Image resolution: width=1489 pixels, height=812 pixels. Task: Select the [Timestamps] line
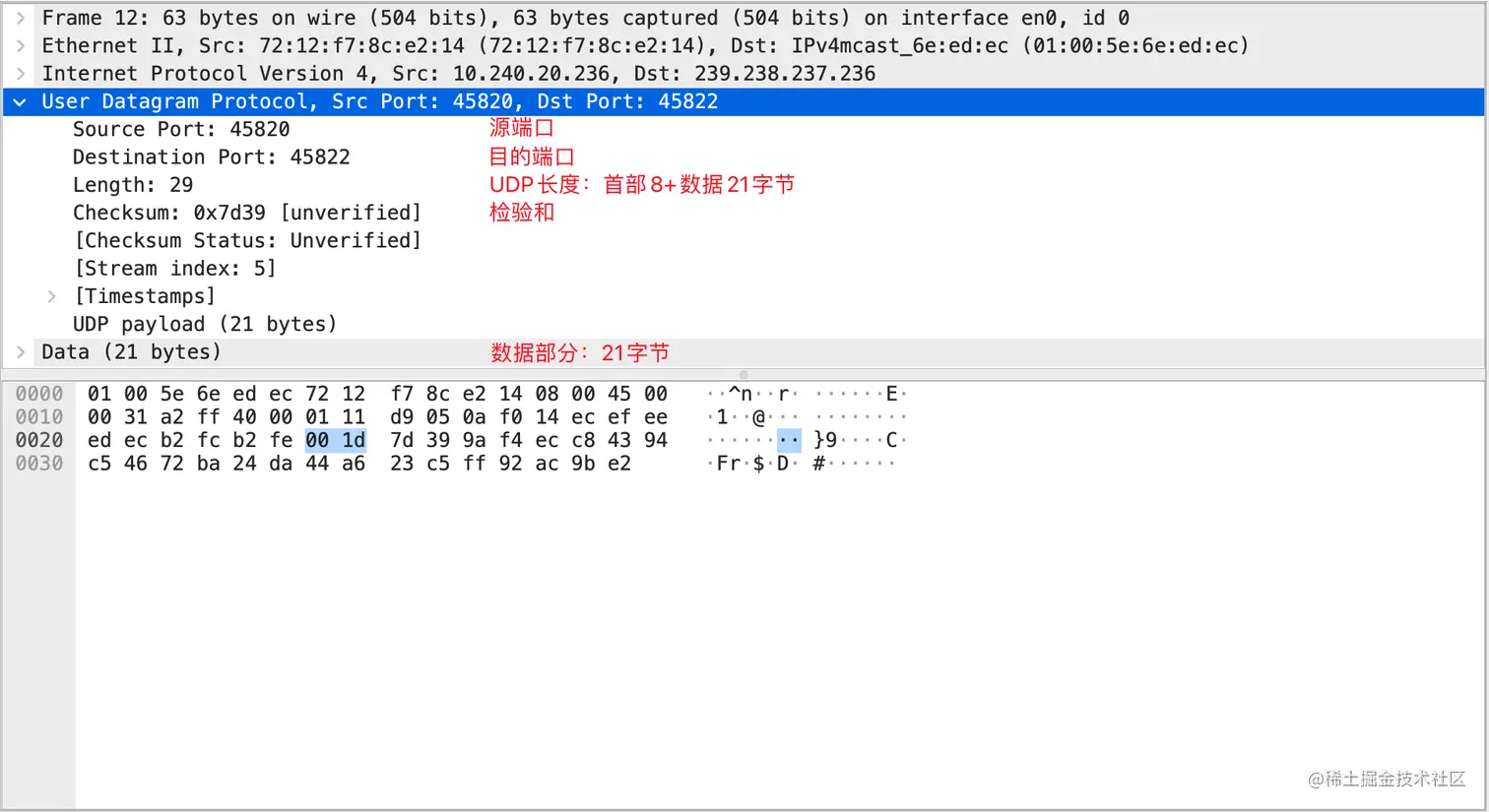(x=145, y=296)
